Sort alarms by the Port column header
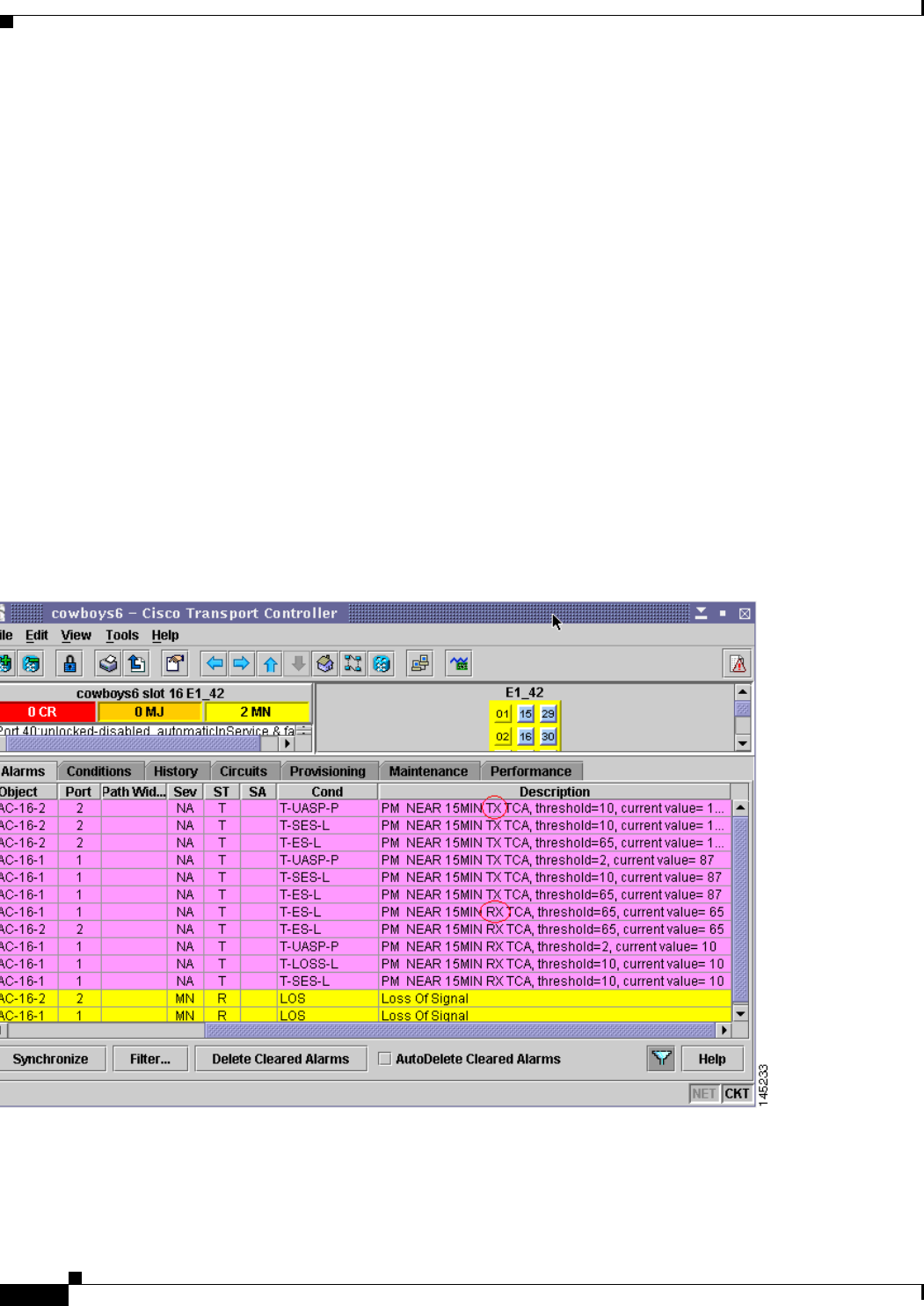The image size is (924, 1306). tap(78, 792)
